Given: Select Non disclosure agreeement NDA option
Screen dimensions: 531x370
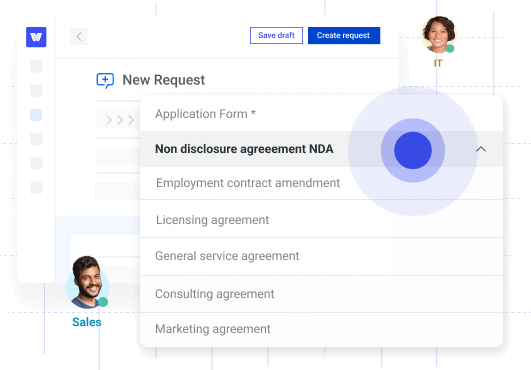Looking at the screenshot, I should click(x=321, y=149).
